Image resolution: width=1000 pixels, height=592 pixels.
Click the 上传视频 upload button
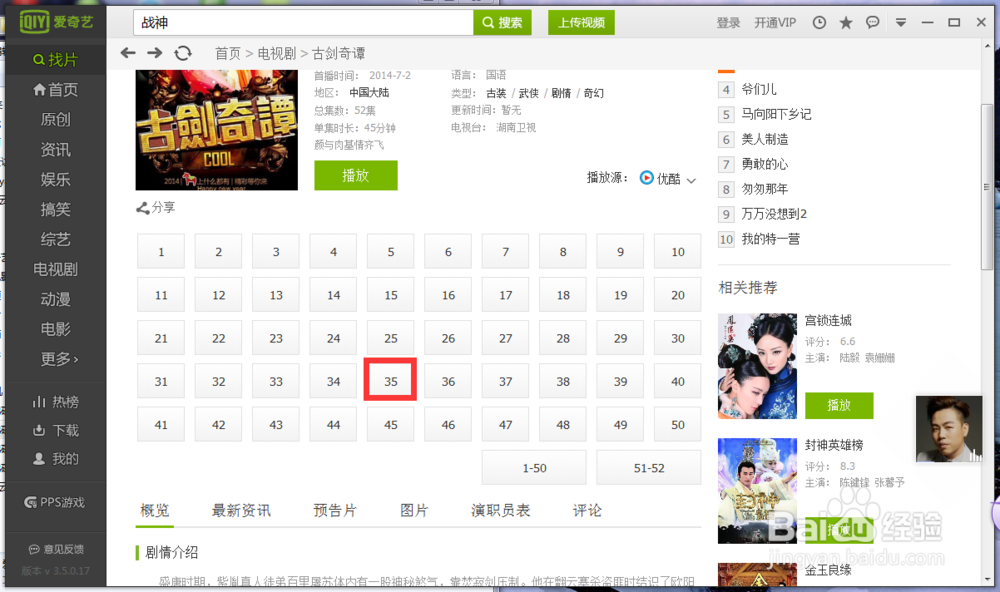[x=581, y=22]
